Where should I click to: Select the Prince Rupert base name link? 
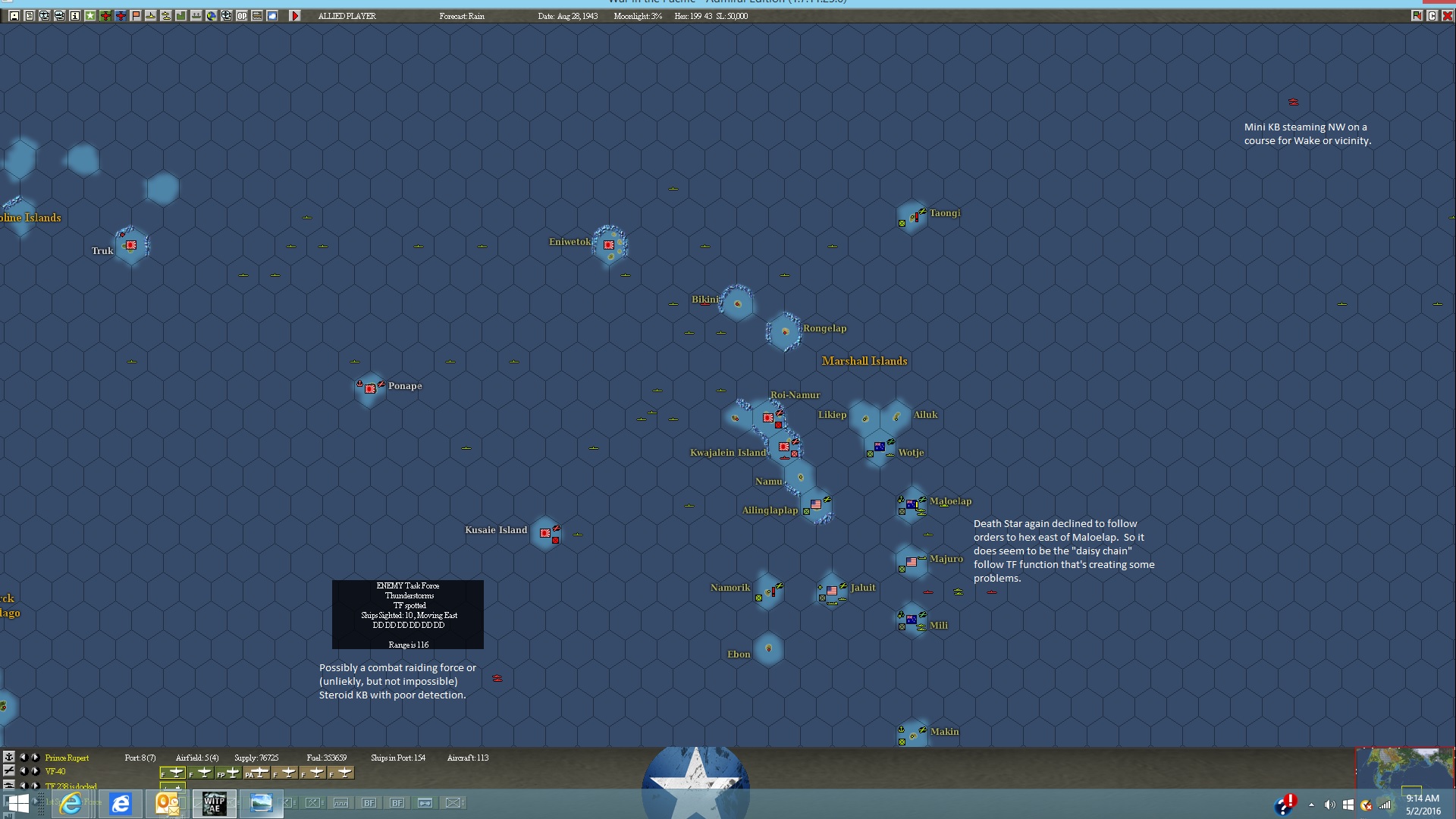67,758
